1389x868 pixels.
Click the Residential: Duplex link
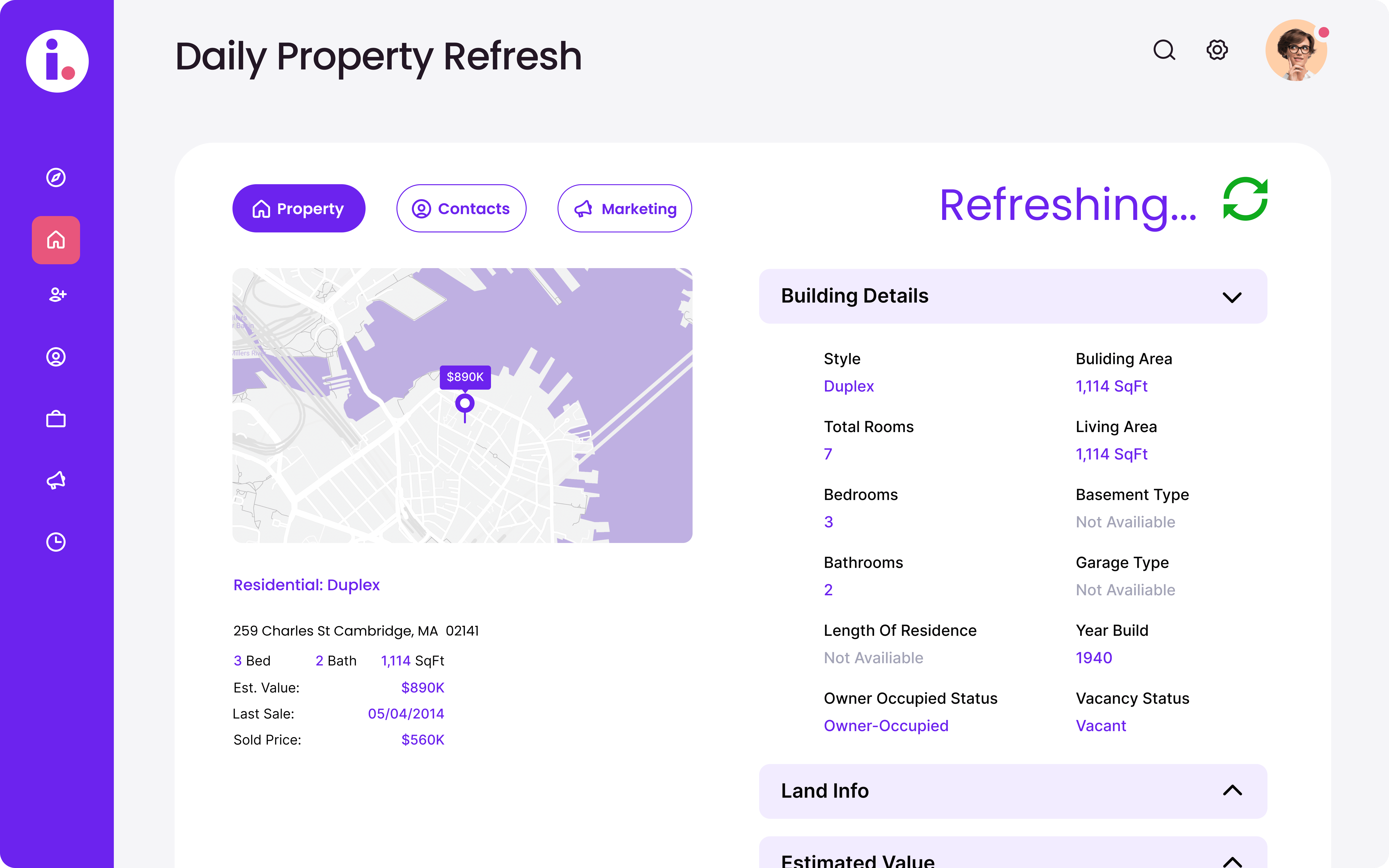tap(306, 585)
